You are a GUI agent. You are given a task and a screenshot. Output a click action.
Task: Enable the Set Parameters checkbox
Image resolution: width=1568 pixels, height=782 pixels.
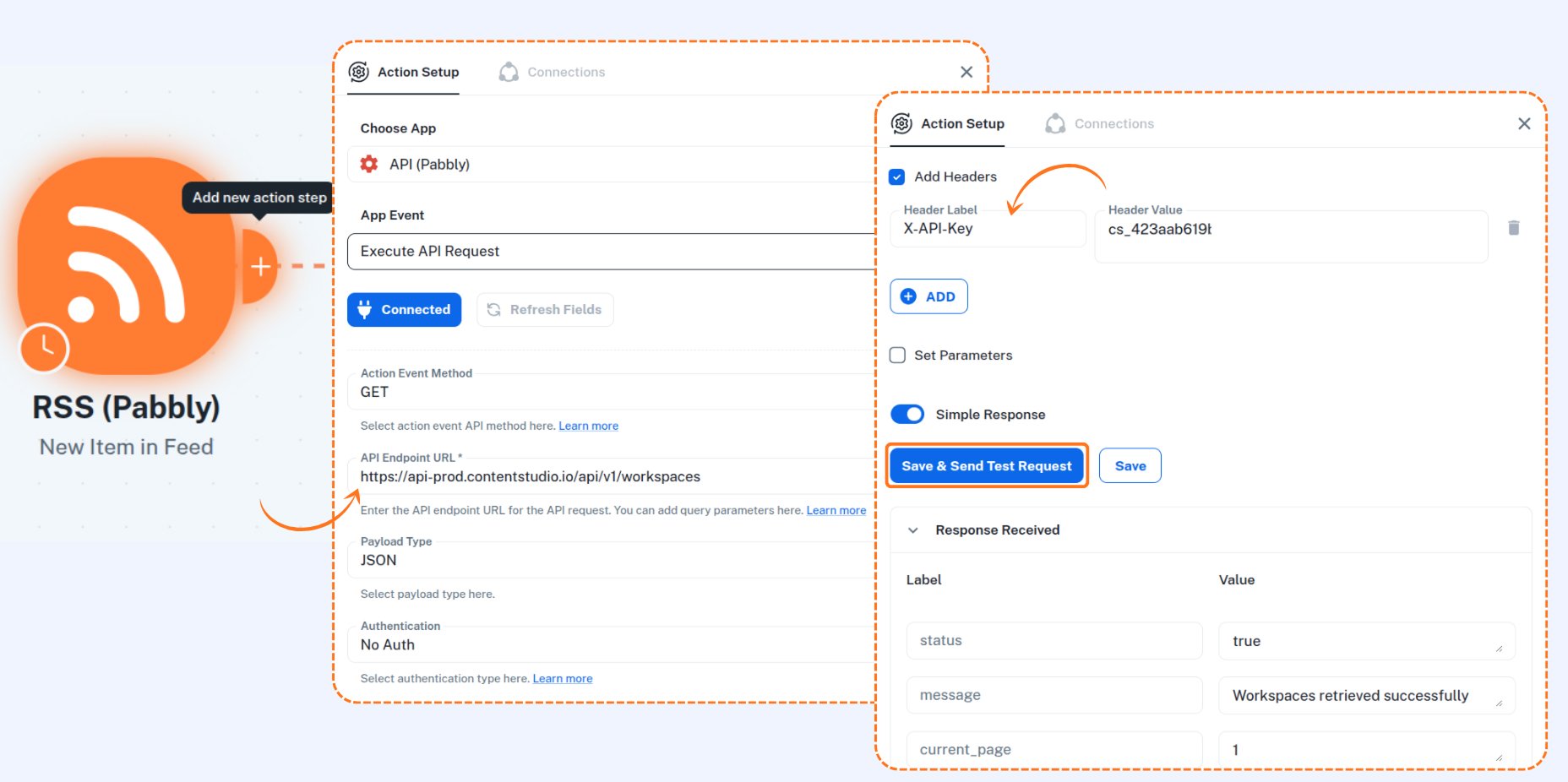[x=897, y=355]
